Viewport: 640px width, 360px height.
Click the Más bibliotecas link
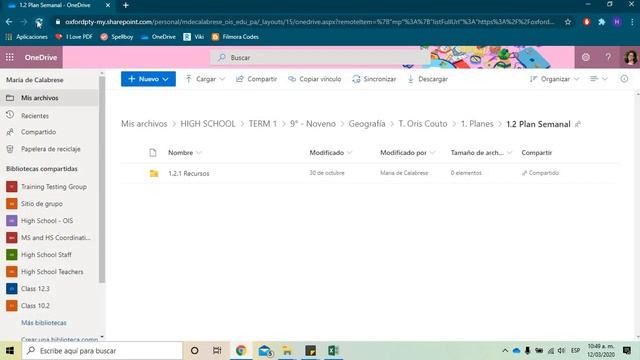pos(44,322)
